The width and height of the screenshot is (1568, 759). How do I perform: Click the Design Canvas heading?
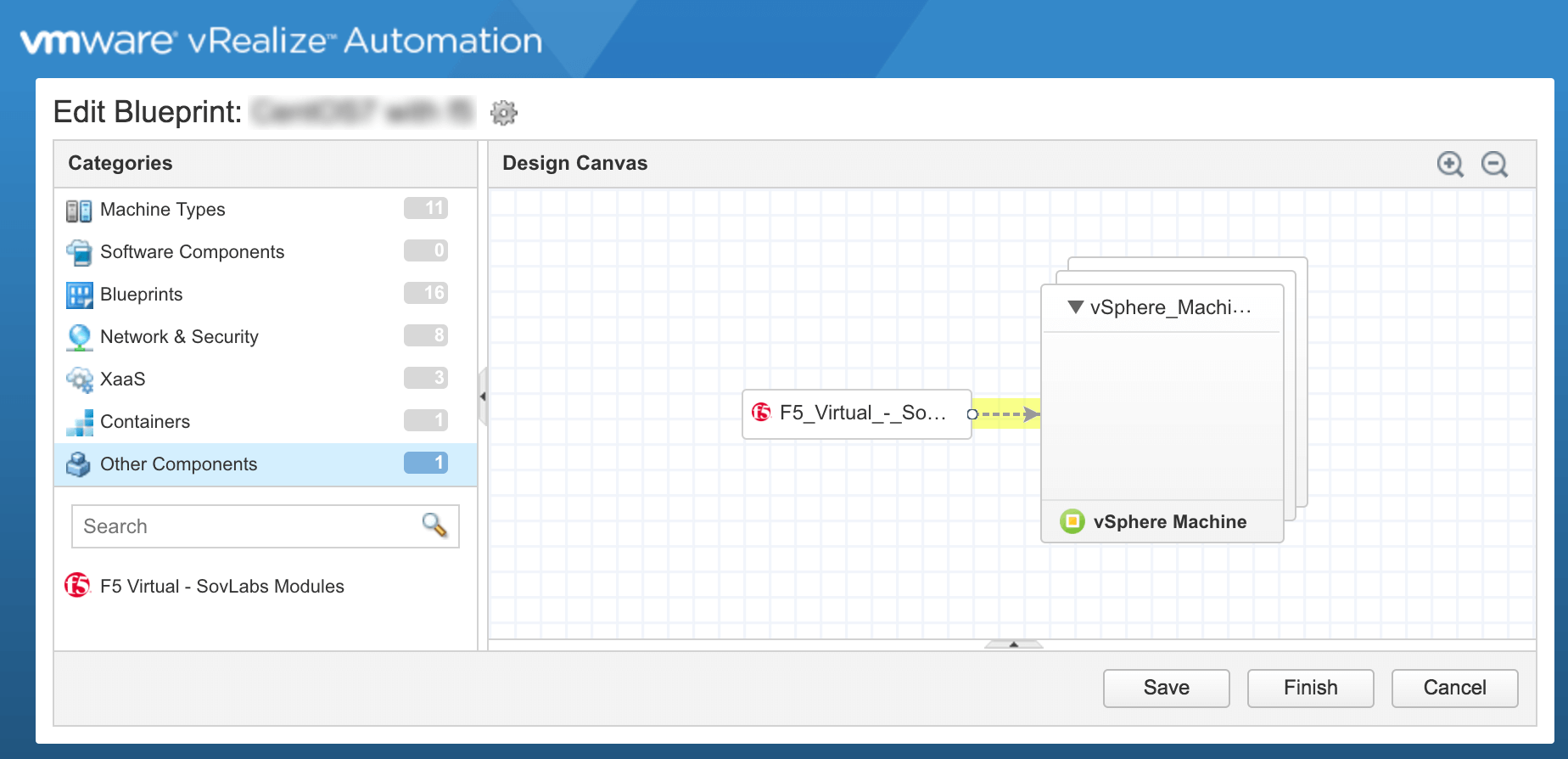[x=574, y=163]
